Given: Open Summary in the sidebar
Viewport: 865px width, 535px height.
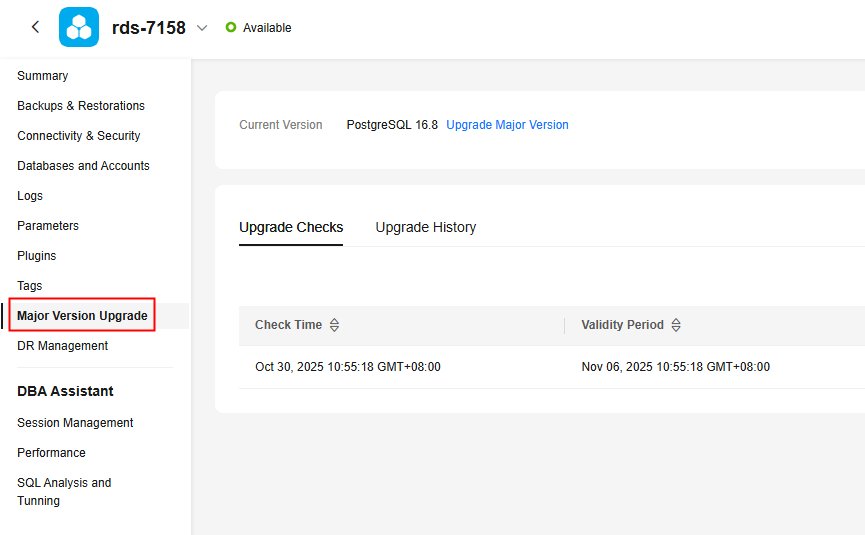Looking at the screenshot, I should [x=43, y=76].
